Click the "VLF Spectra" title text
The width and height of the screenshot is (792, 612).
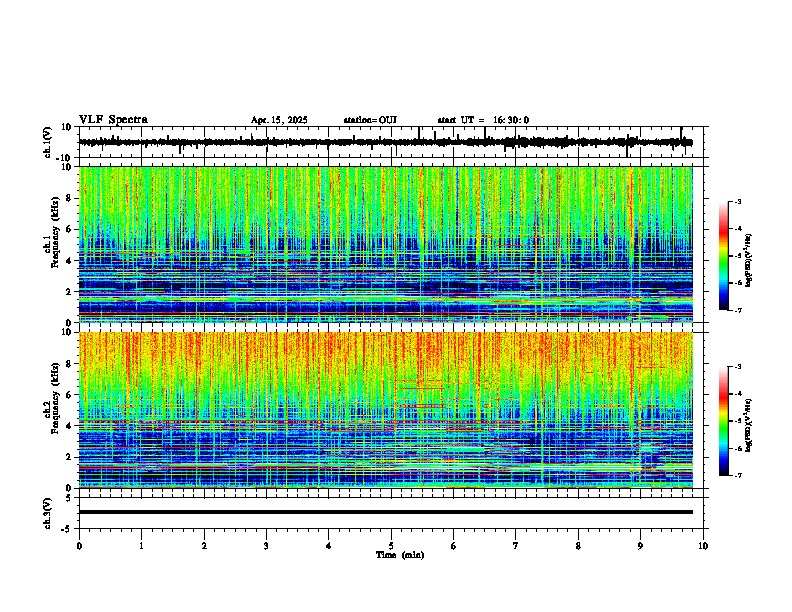click(113, 120)
